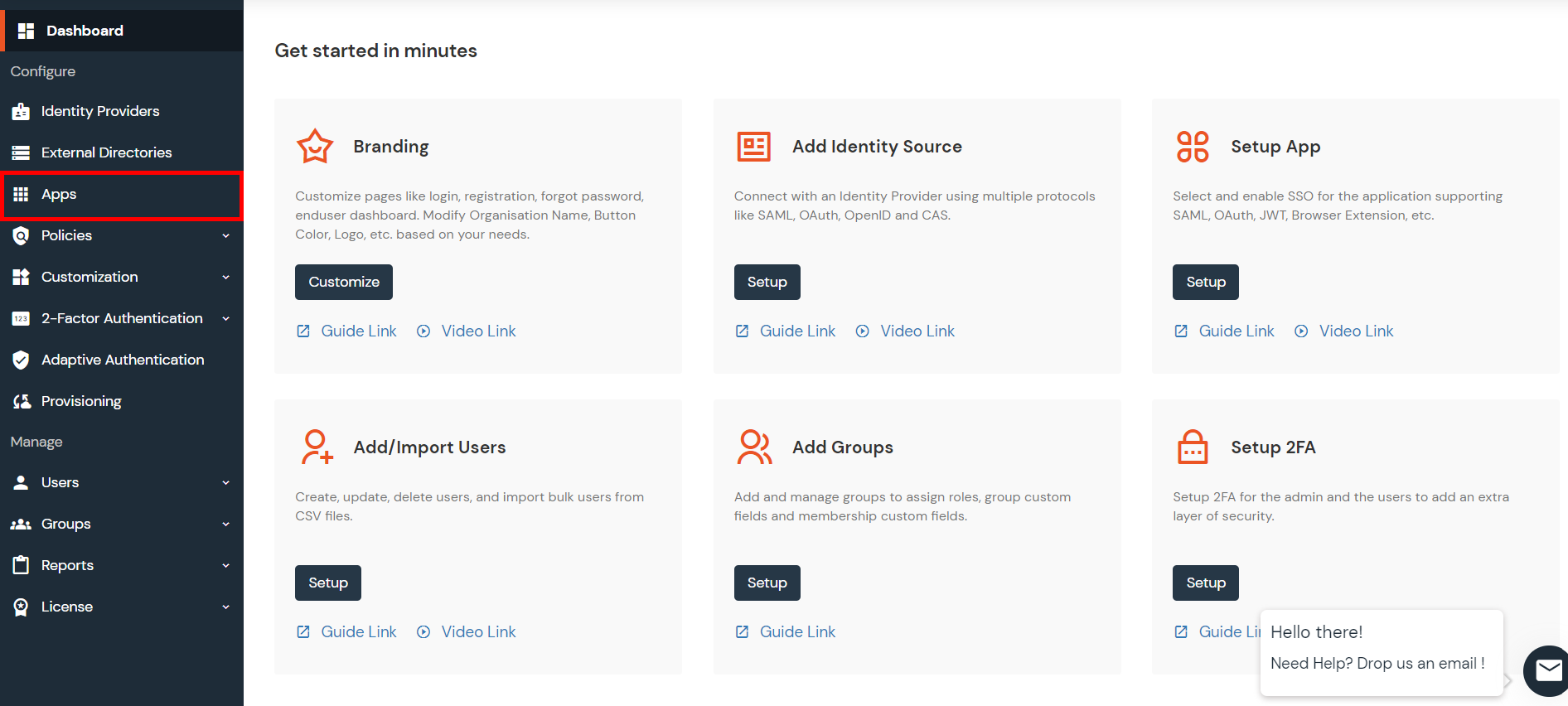Expand the 2-Factor Authentication chevron
Viewport: 1568px width, 706px height.
pos(225,318)
